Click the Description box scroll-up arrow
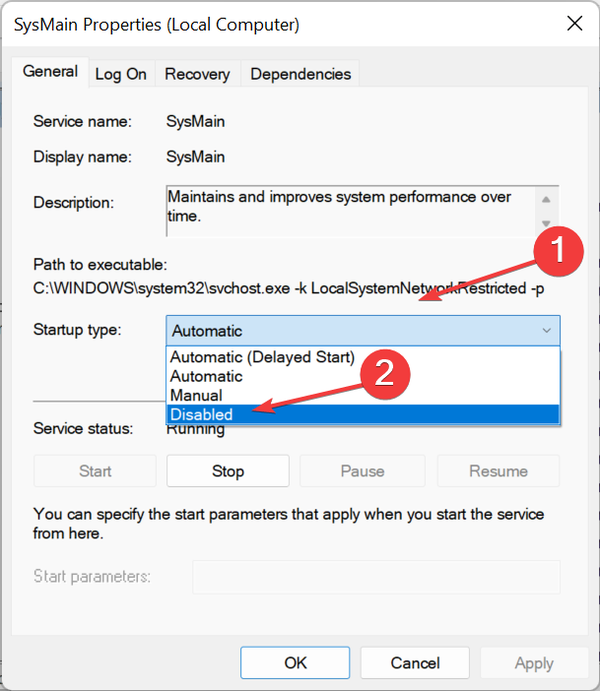This screenshot has height=691, width=600. [x=547, y=197]
